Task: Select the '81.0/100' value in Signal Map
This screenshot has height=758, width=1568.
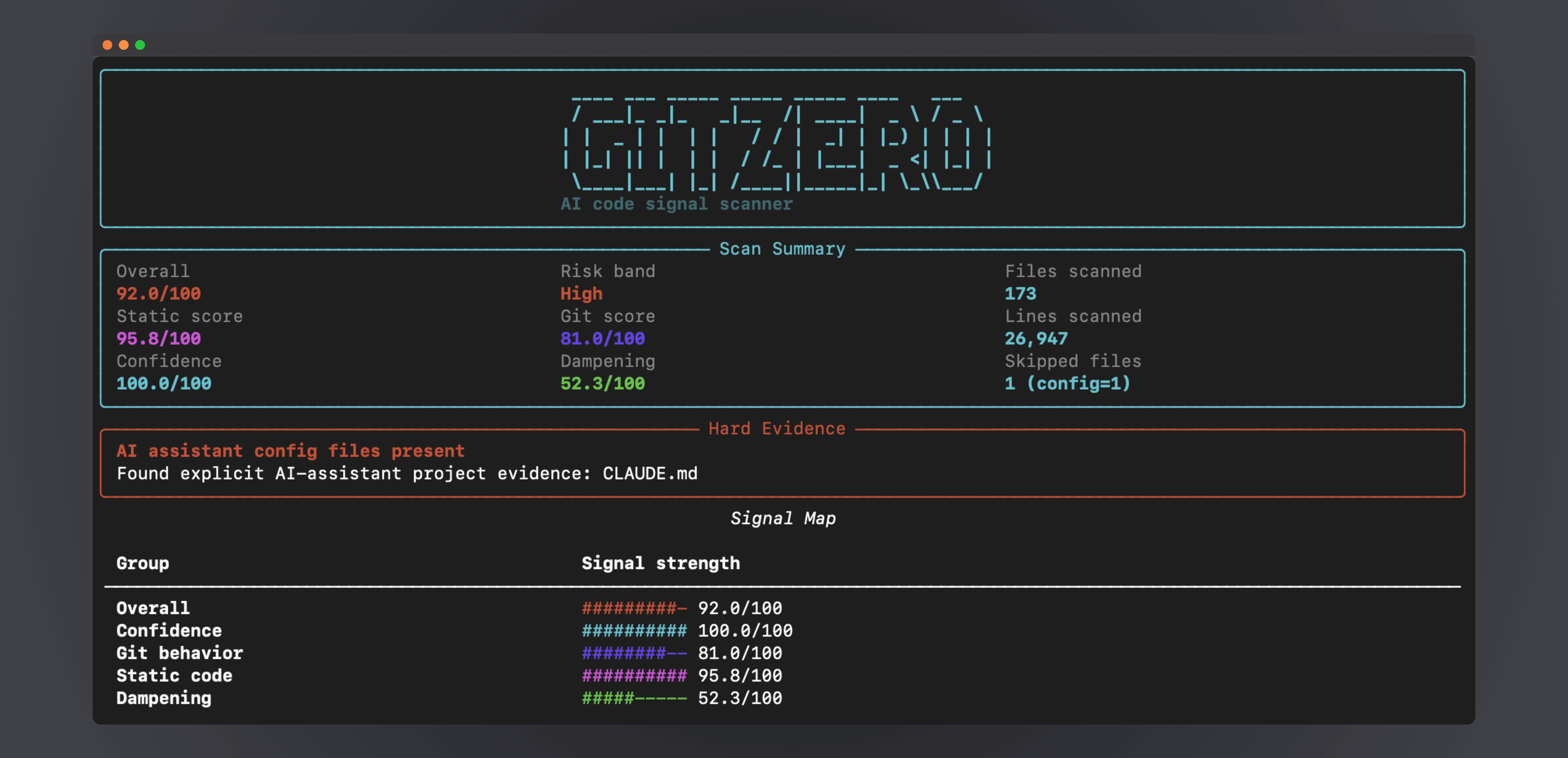Action: (740, 653)
